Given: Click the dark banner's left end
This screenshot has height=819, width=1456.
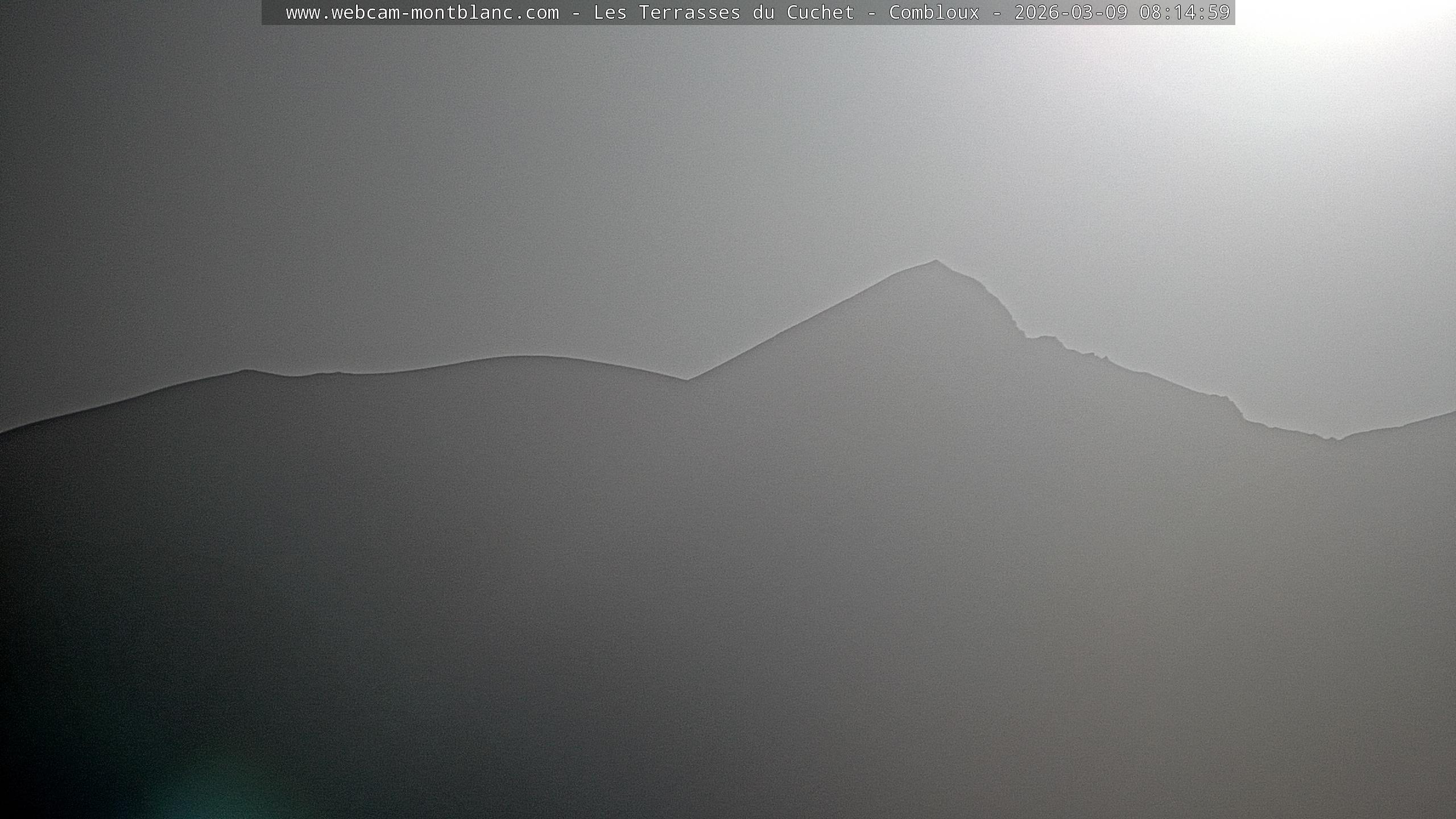Looking at the screenshot, I should 272,13.
